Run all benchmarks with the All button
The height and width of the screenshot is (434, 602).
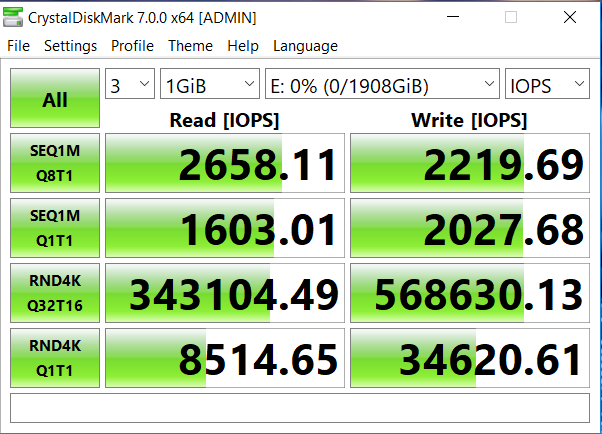point(55,98)
